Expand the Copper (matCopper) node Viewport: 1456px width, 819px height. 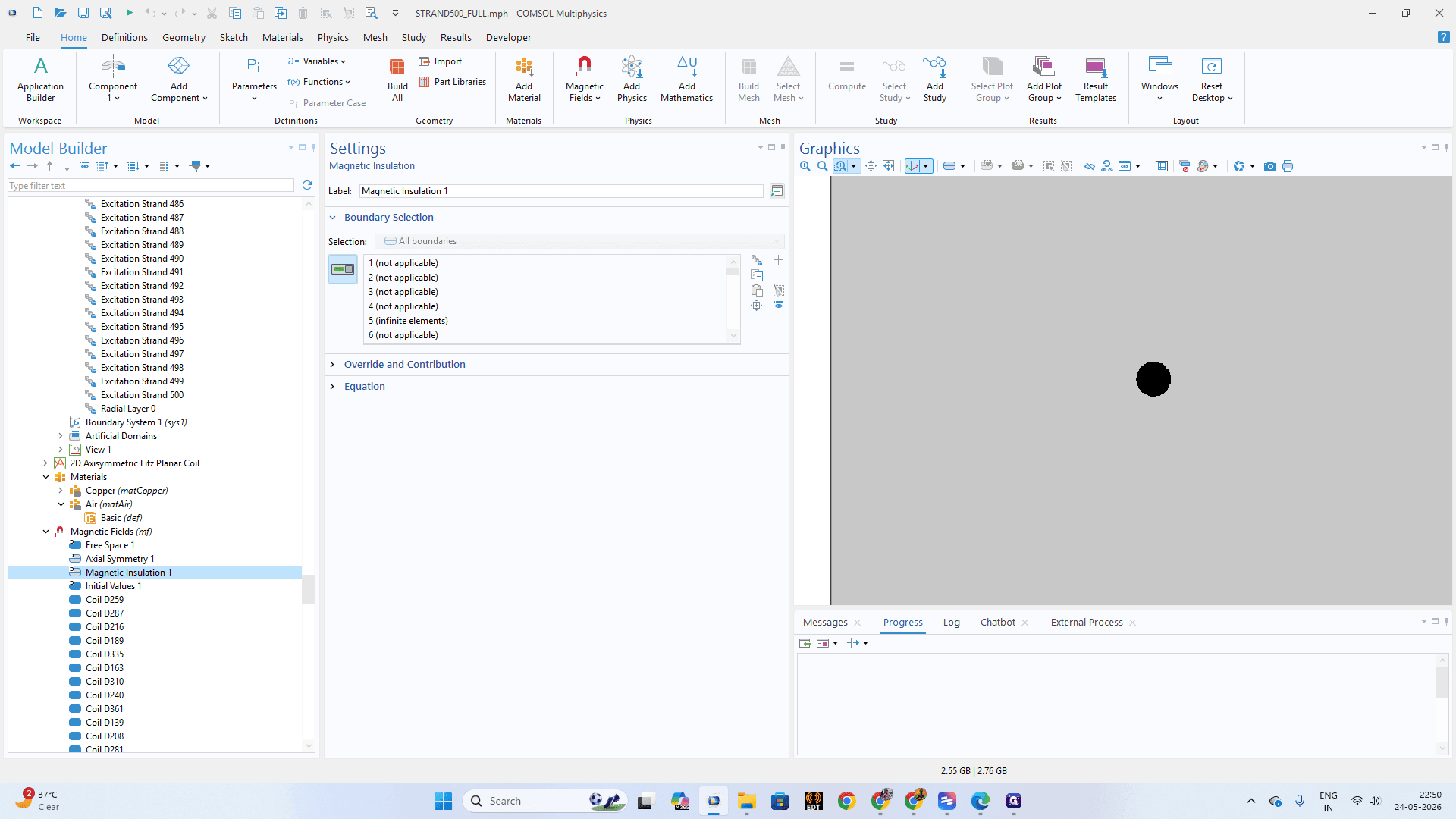point(61,491)
